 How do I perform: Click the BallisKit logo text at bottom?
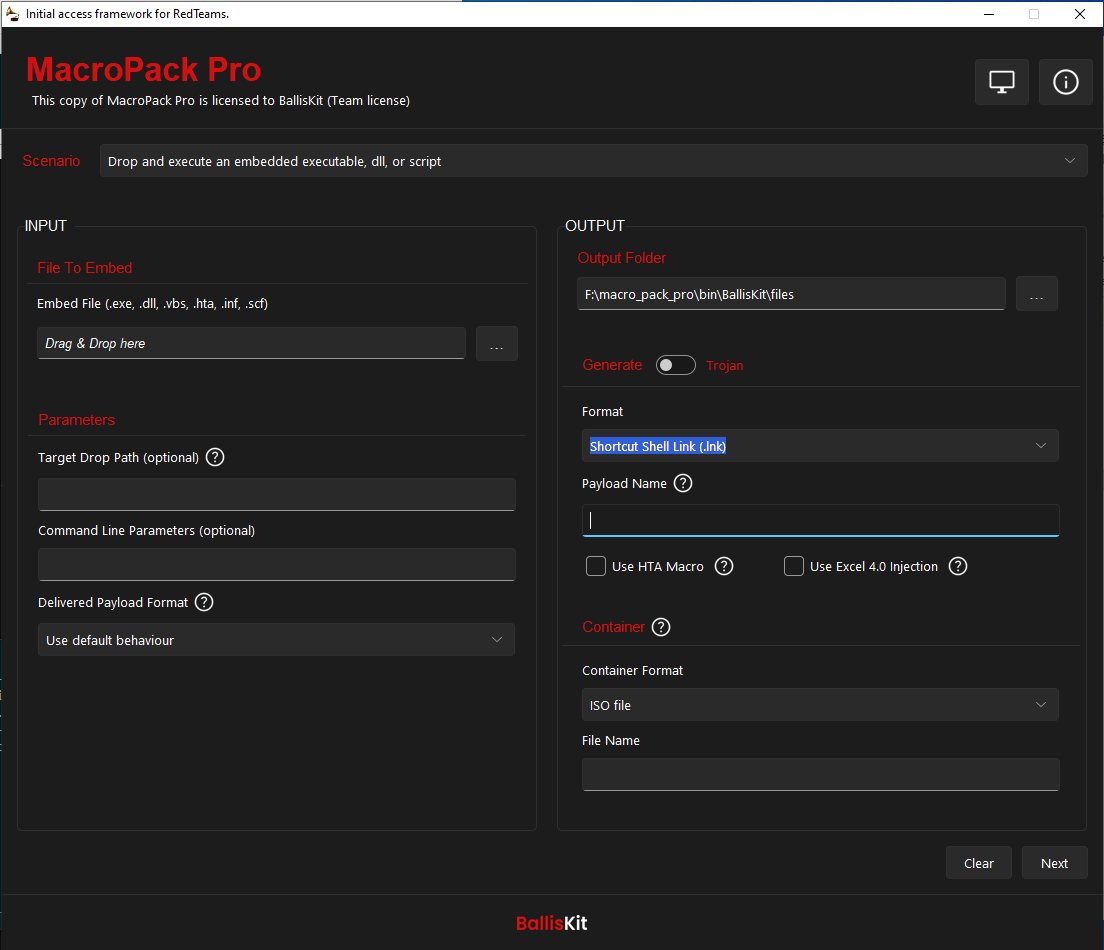(551, 923)
